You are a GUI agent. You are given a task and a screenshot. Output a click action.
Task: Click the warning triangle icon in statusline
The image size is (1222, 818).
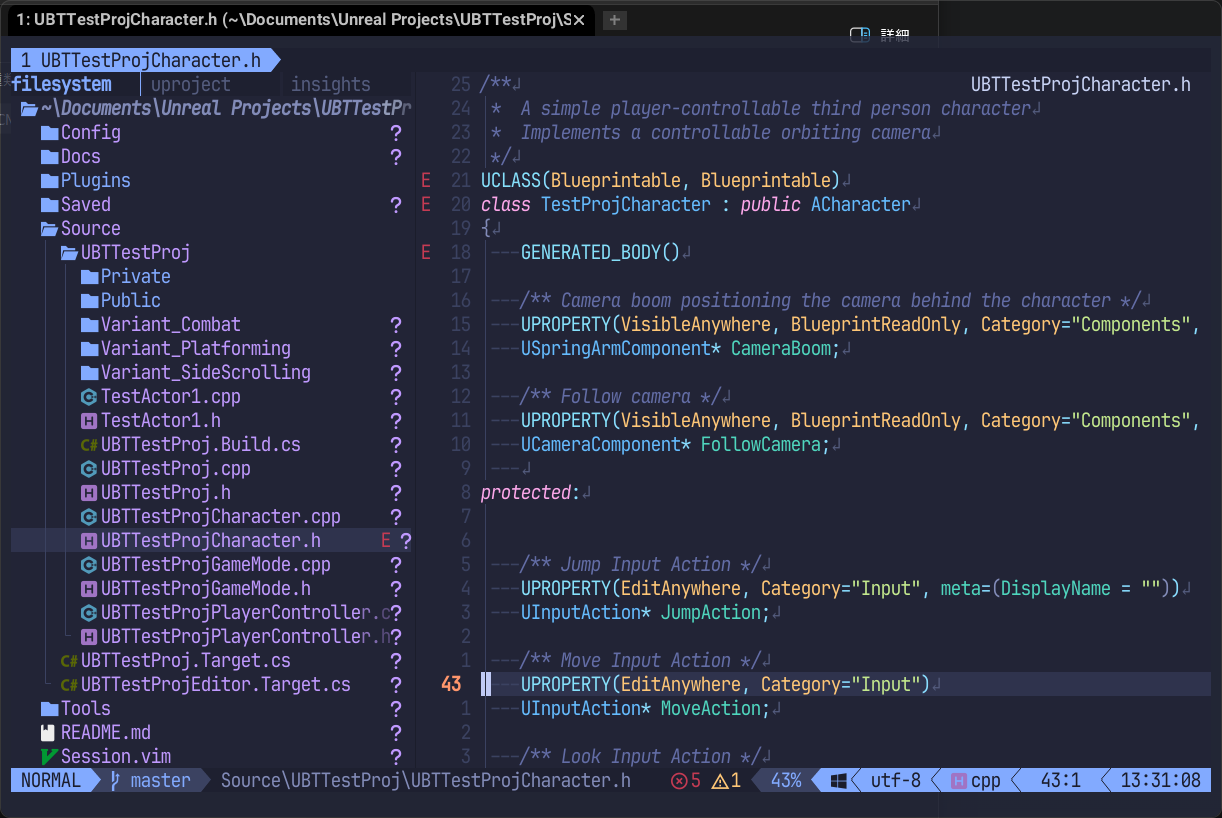pyautogui.click(x=719, y=781)
